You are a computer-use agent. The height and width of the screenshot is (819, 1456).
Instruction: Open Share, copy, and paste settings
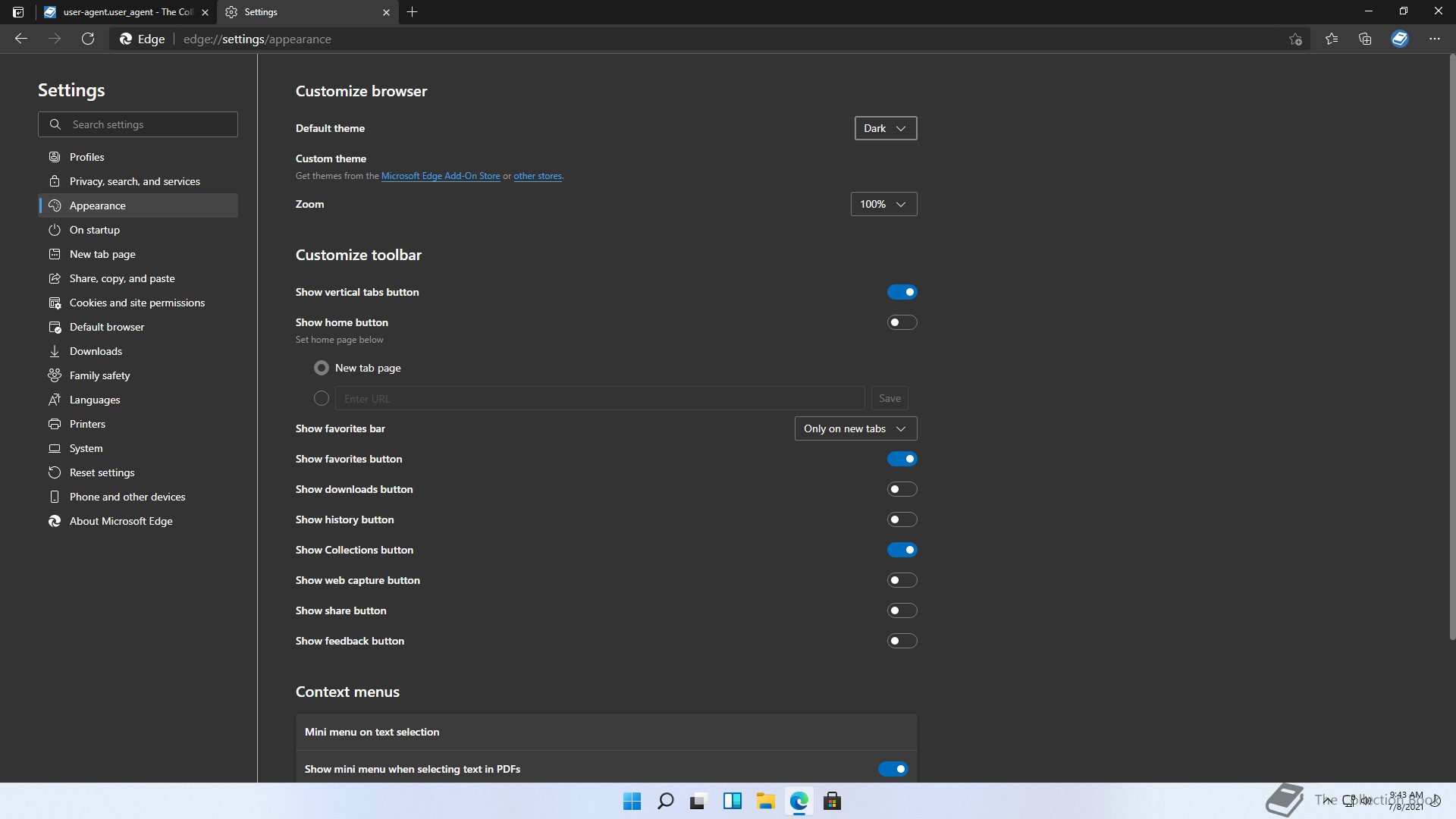[x=138, y=278]
